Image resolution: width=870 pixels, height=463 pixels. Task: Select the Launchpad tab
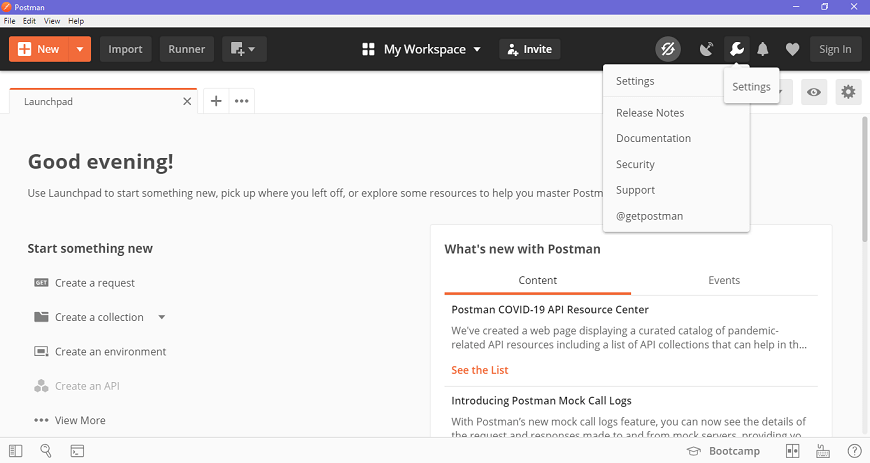pos(103,102)
